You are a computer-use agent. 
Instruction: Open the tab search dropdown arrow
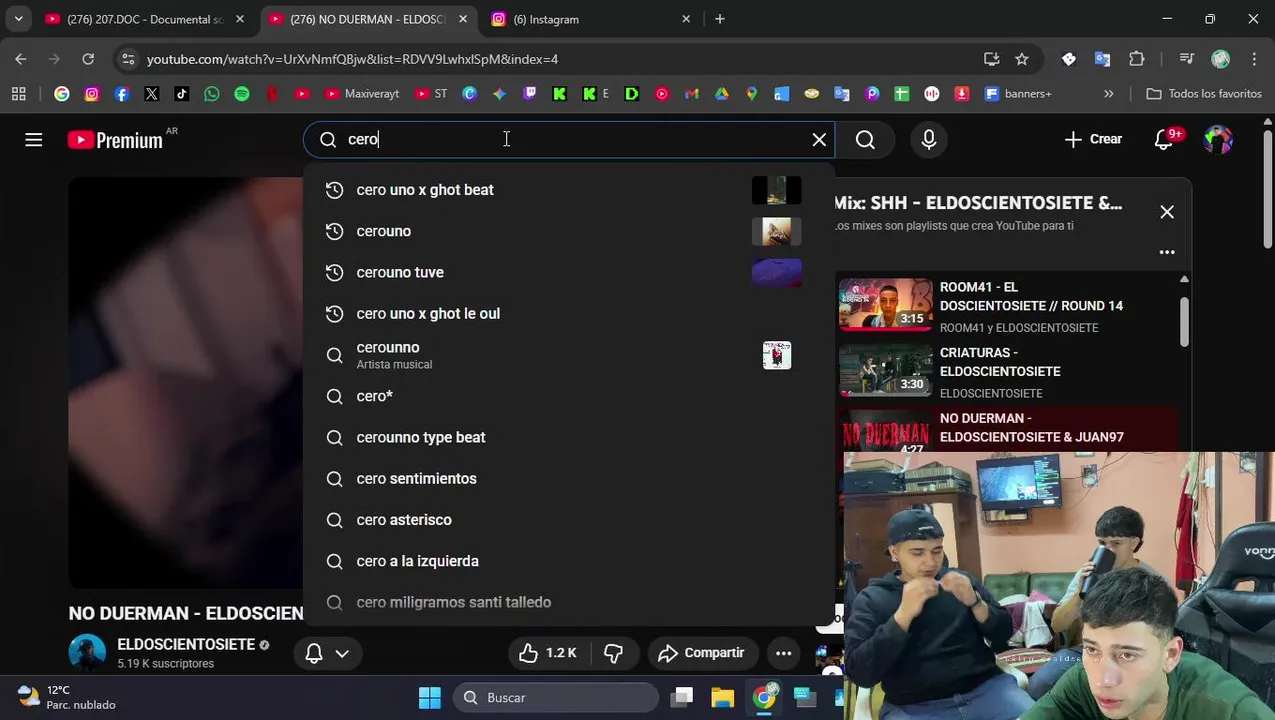(x=18, y=19)
